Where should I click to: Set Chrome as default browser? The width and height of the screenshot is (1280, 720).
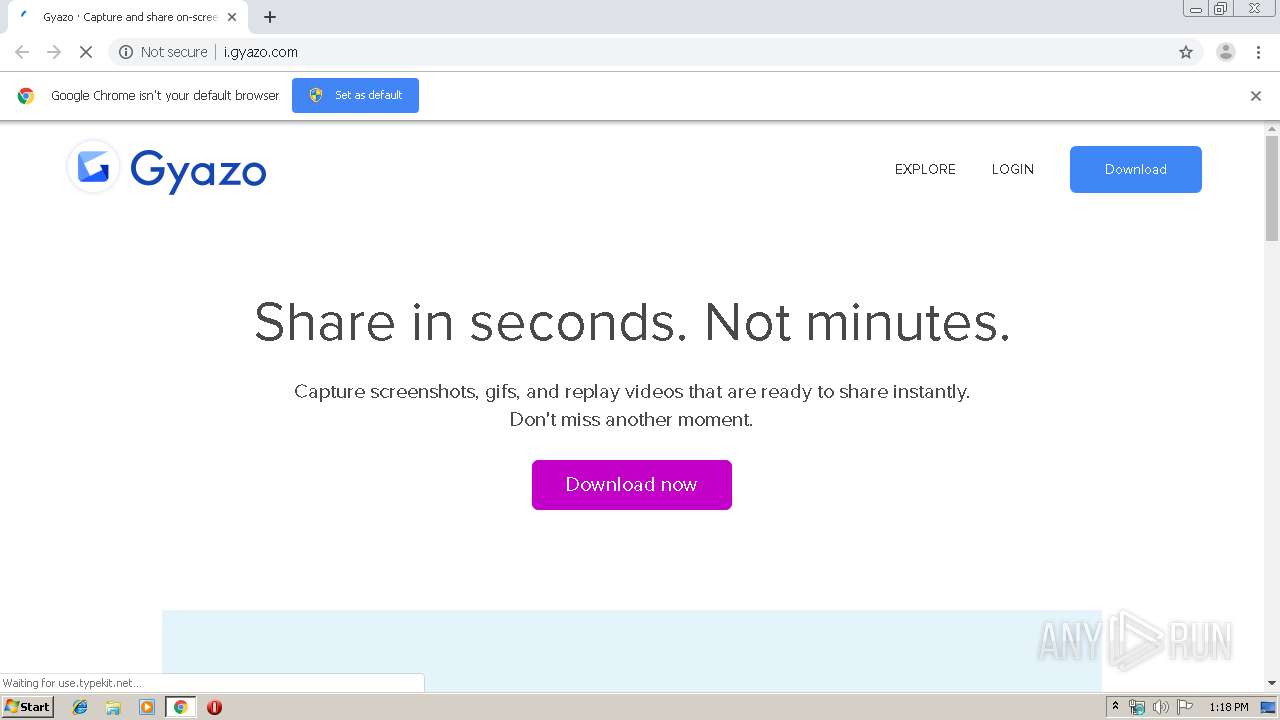(355, 95)
